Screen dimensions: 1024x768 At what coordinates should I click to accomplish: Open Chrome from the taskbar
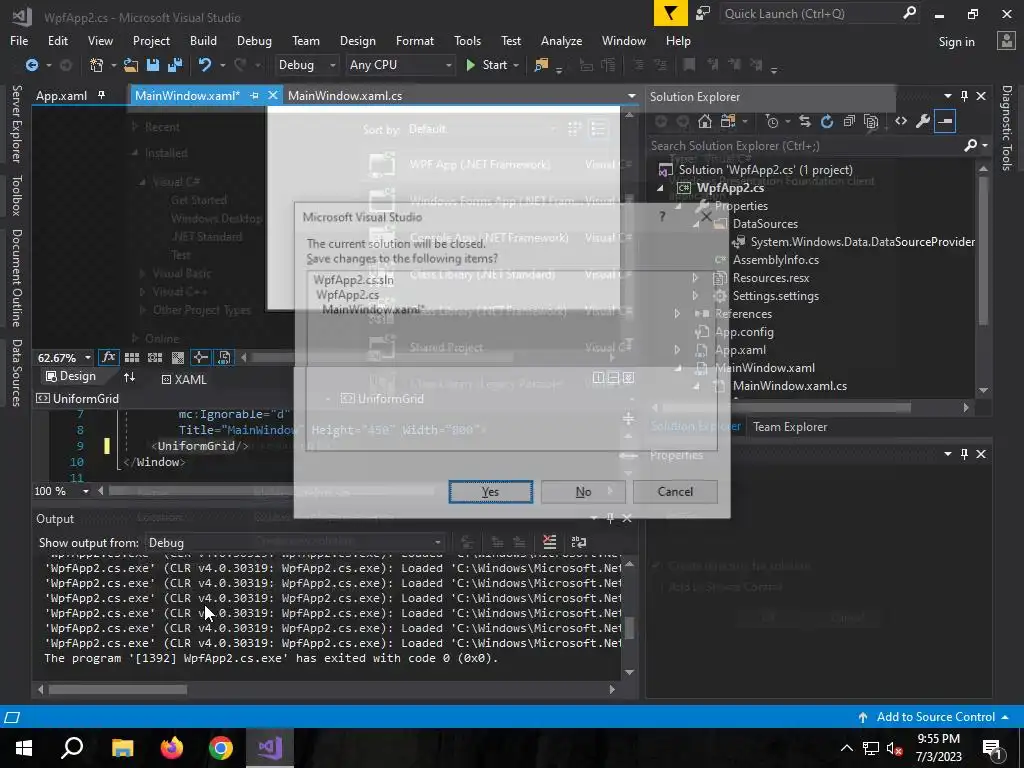tap(221, 748)
